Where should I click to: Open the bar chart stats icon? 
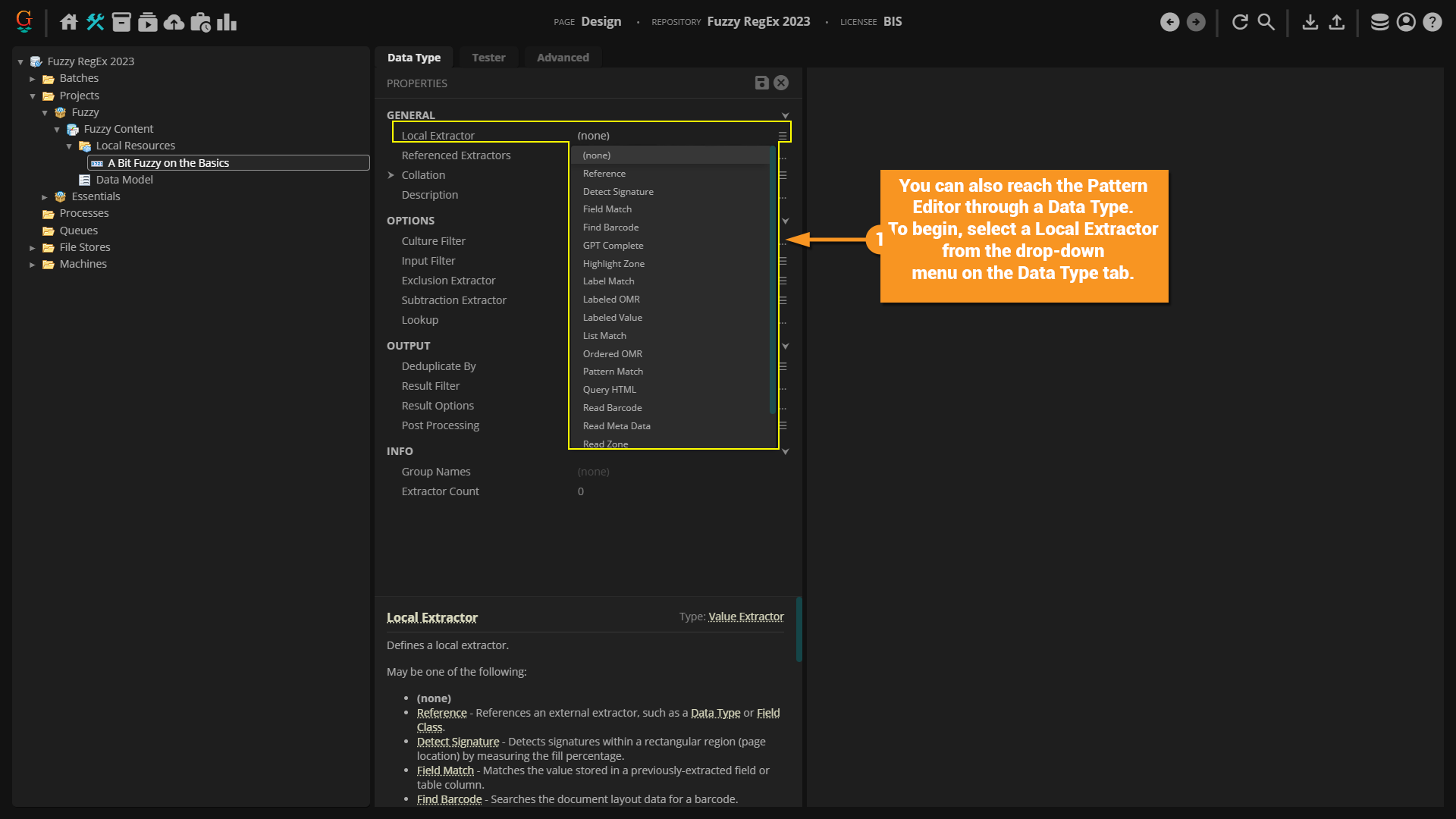227,22
